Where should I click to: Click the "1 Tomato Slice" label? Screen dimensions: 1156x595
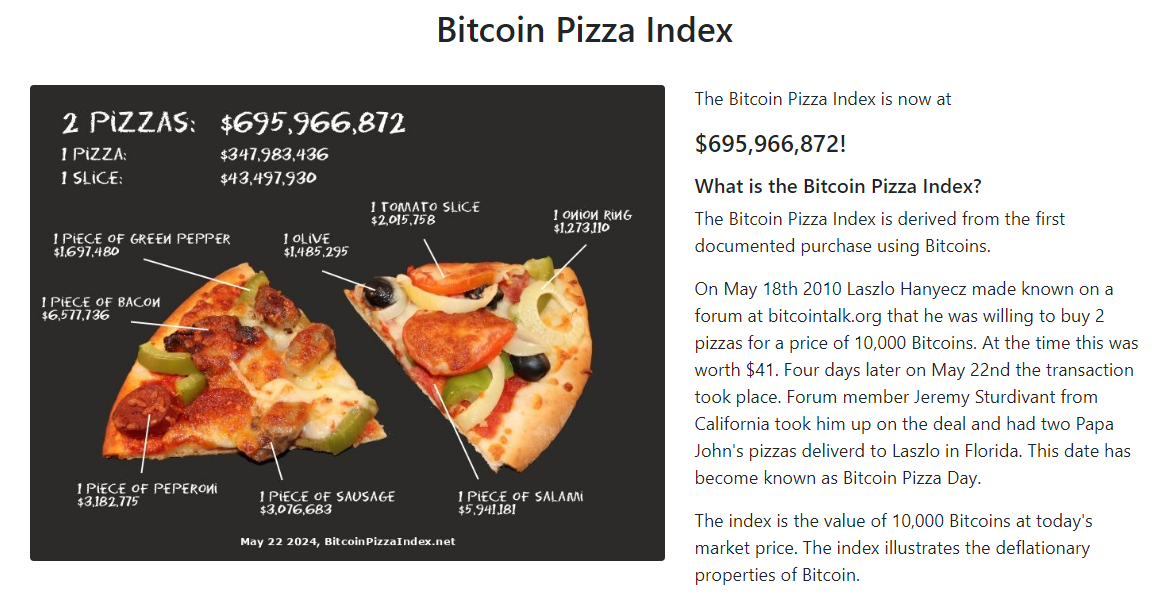(x=424, y=213)
